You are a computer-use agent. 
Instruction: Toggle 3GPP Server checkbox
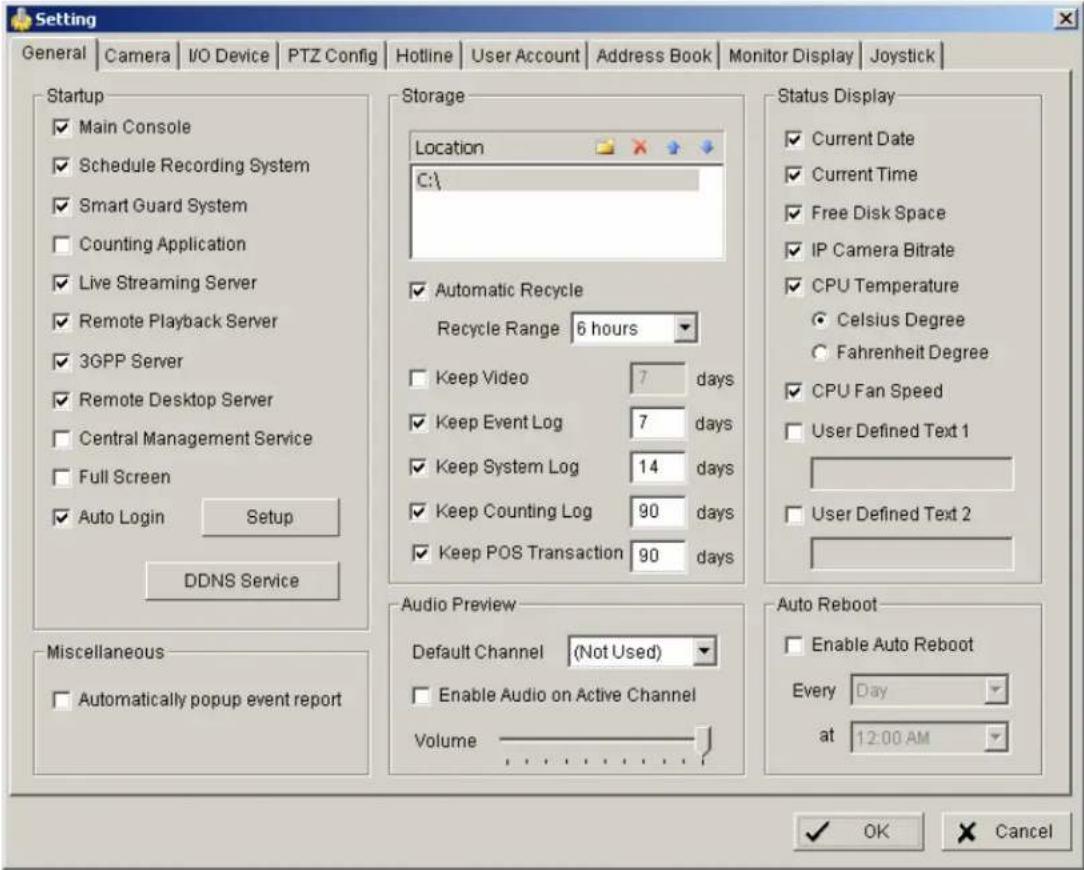(x=62, y=362)
